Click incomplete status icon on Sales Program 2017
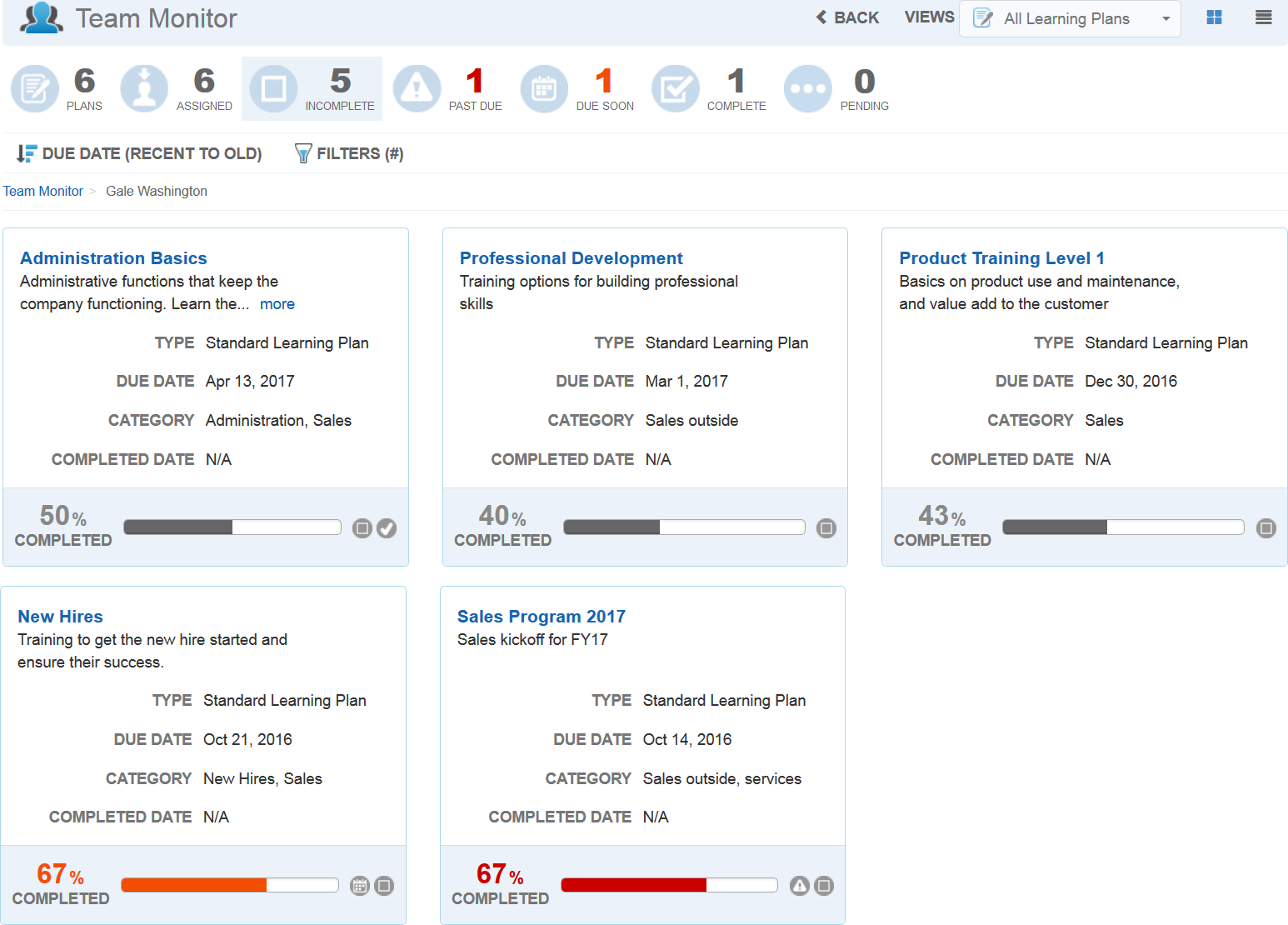Viewport: 1288px width, 925px height. tap(824, 886)
